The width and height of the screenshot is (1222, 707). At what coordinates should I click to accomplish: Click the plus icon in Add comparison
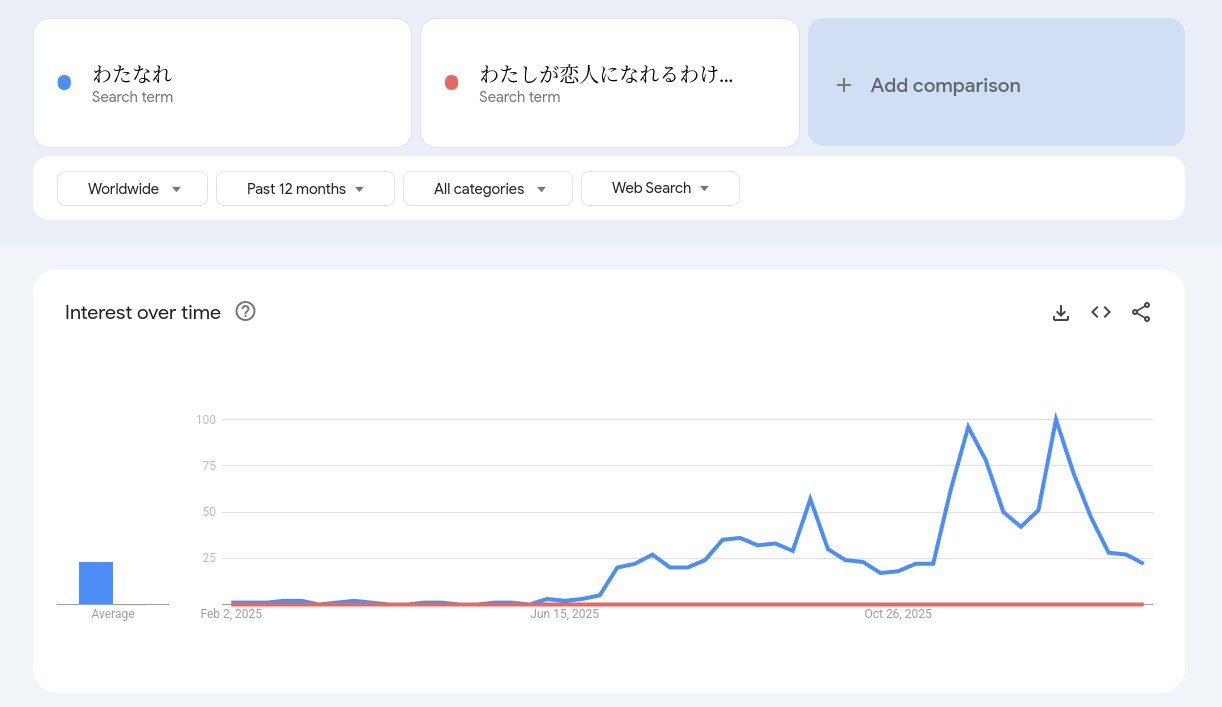pyautogui.click(x=844, y=85)
